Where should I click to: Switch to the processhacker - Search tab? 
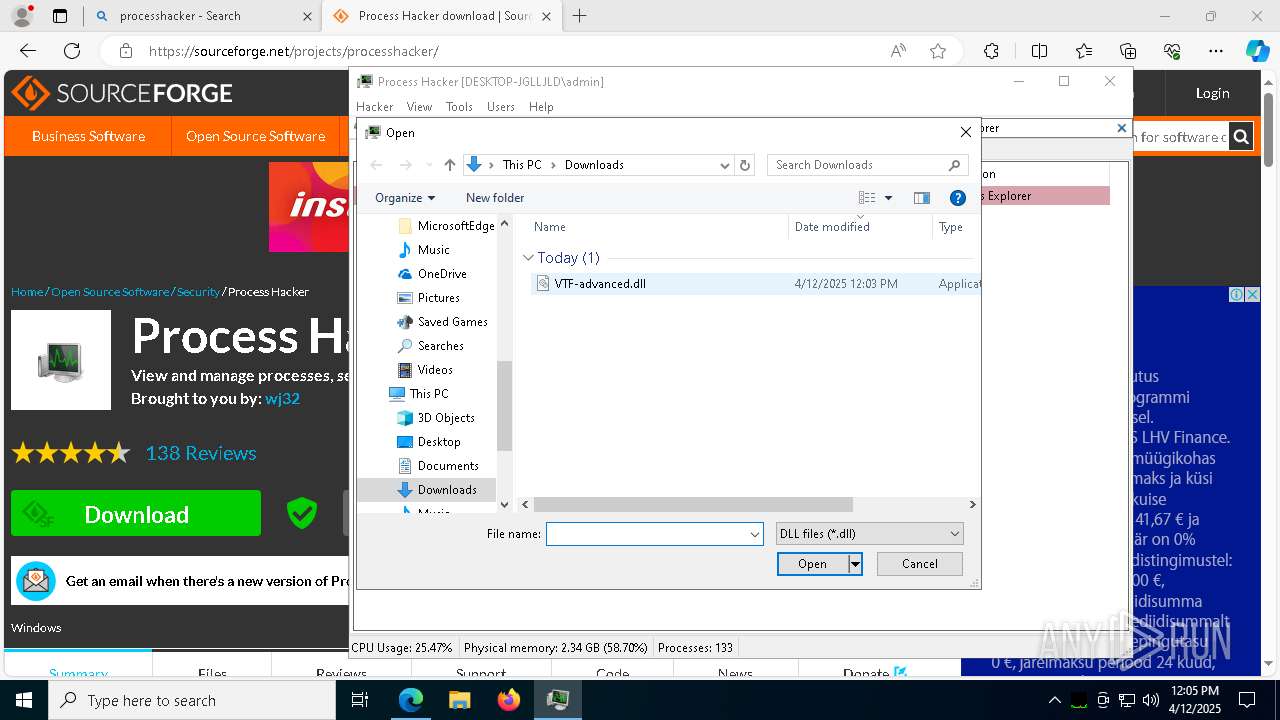pyautogui.click(x=203, y=16)
